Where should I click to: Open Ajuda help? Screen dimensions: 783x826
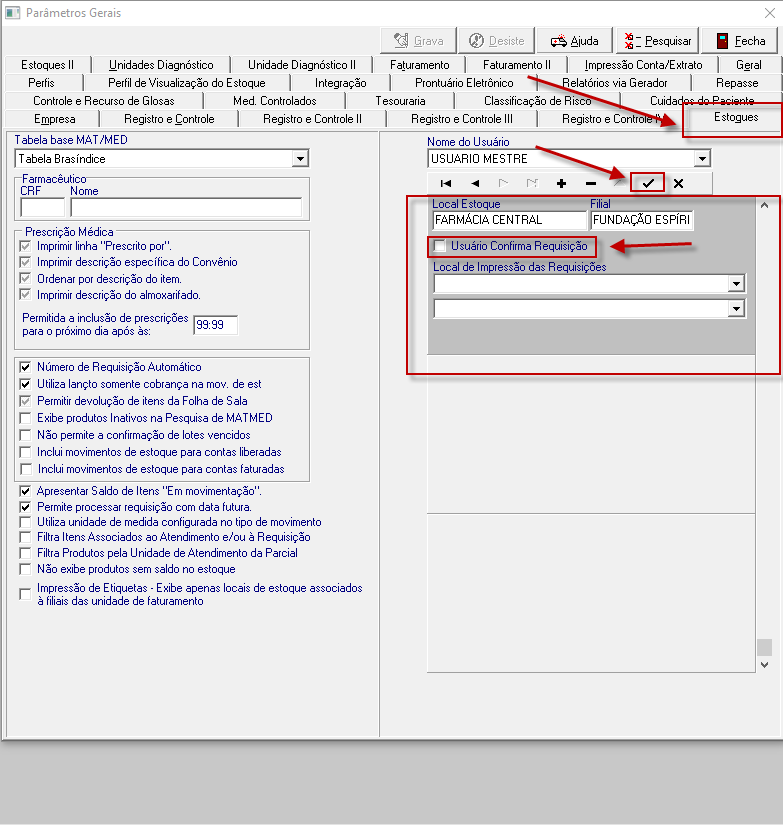click(x=575, y=41)
